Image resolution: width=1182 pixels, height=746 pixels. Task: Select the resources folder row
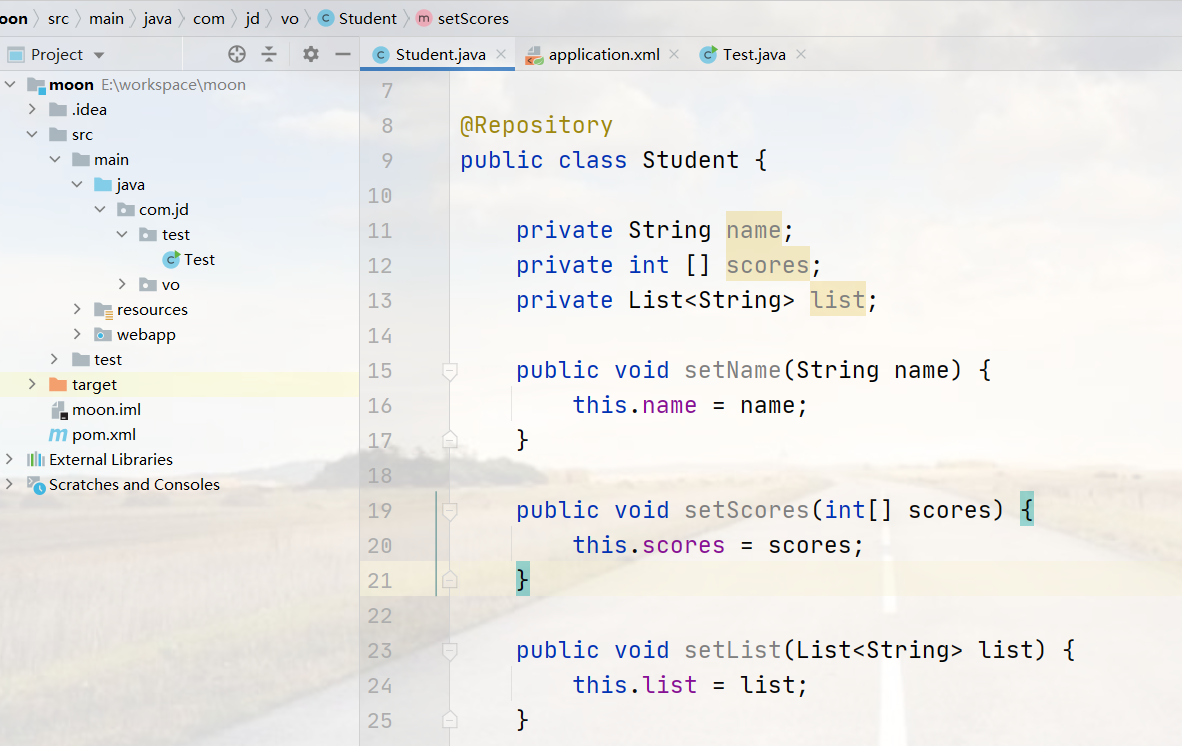pos(179,309)
